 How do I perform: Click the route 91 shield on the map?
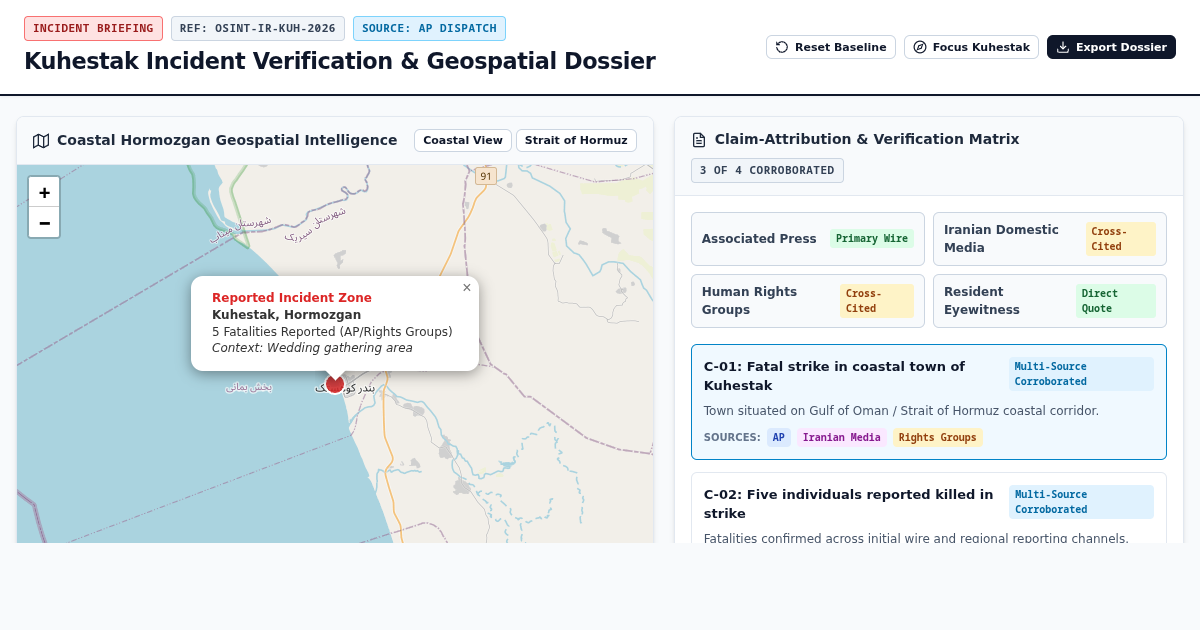click(x=486, y=176)
